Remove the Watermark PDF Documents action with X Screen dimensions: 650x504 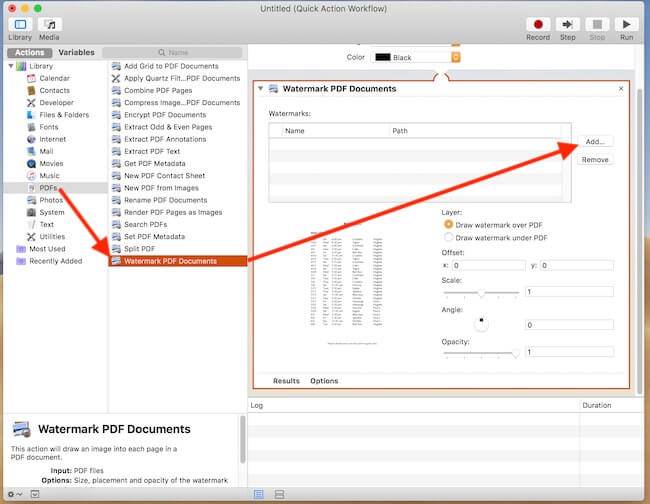tap(621, 88)
